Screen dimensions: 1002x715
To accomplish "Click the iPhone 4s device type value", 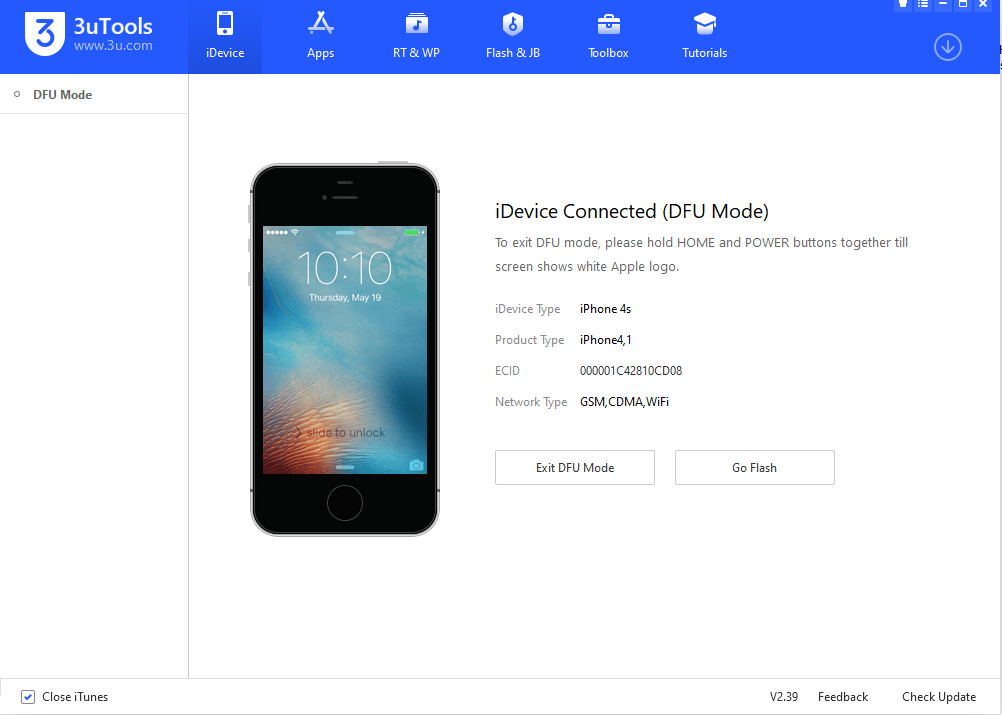I will pyautogui.click(x=605, y=309).
